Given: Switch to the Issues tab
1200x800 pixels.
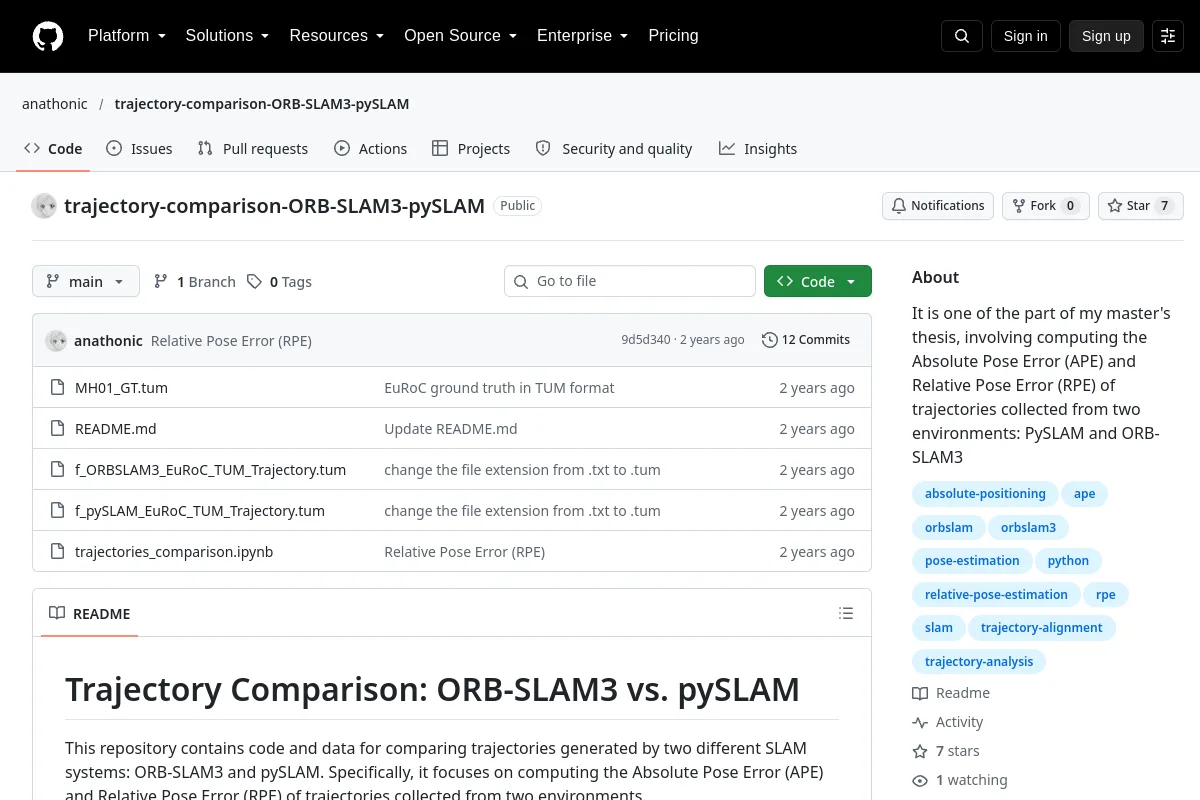Looking at the screenshot, I should [139, 148].
